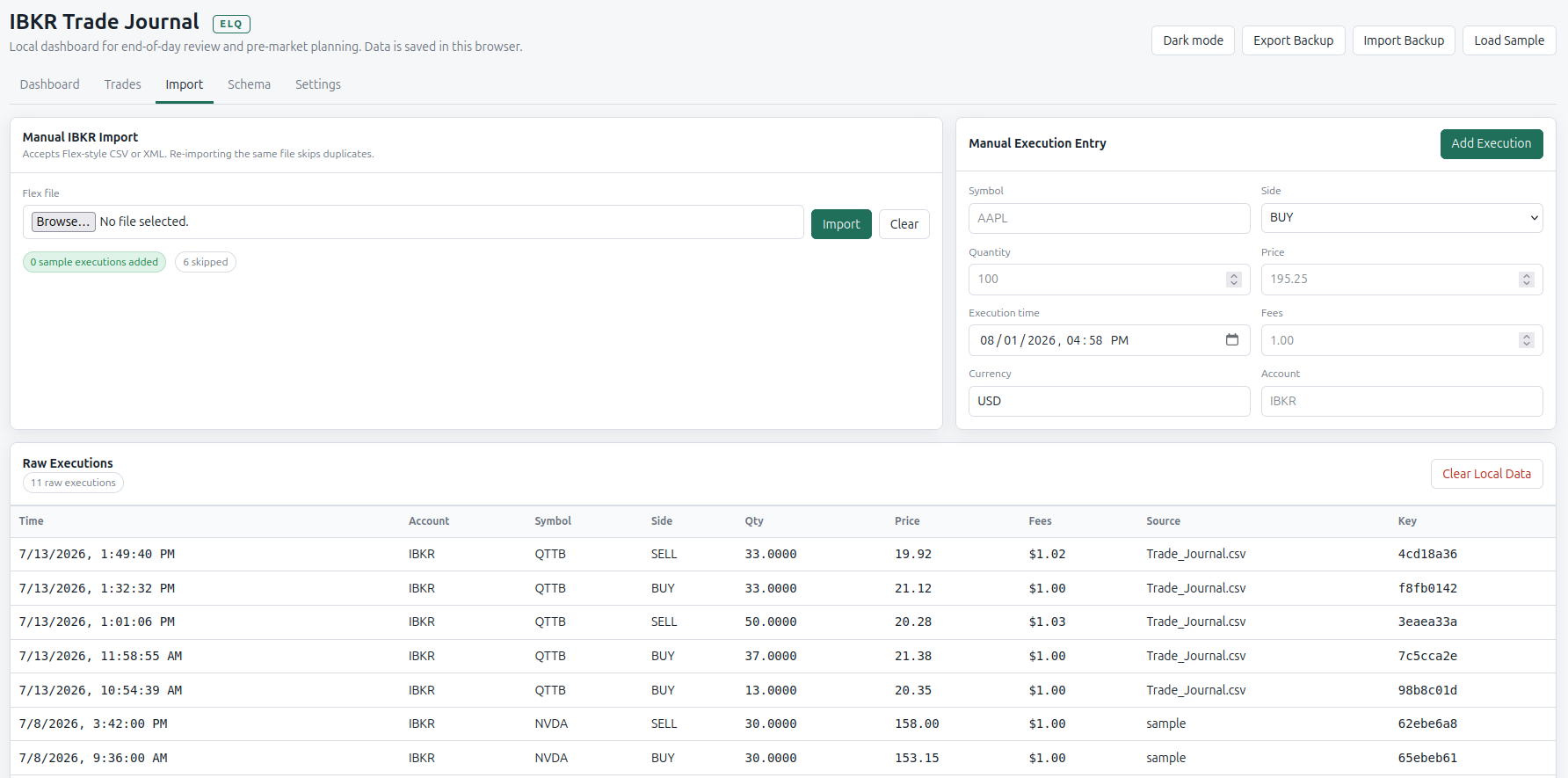Click key value f8fb0142
This screenshot has height=778, width=1568.
[x=1427, y=588]
